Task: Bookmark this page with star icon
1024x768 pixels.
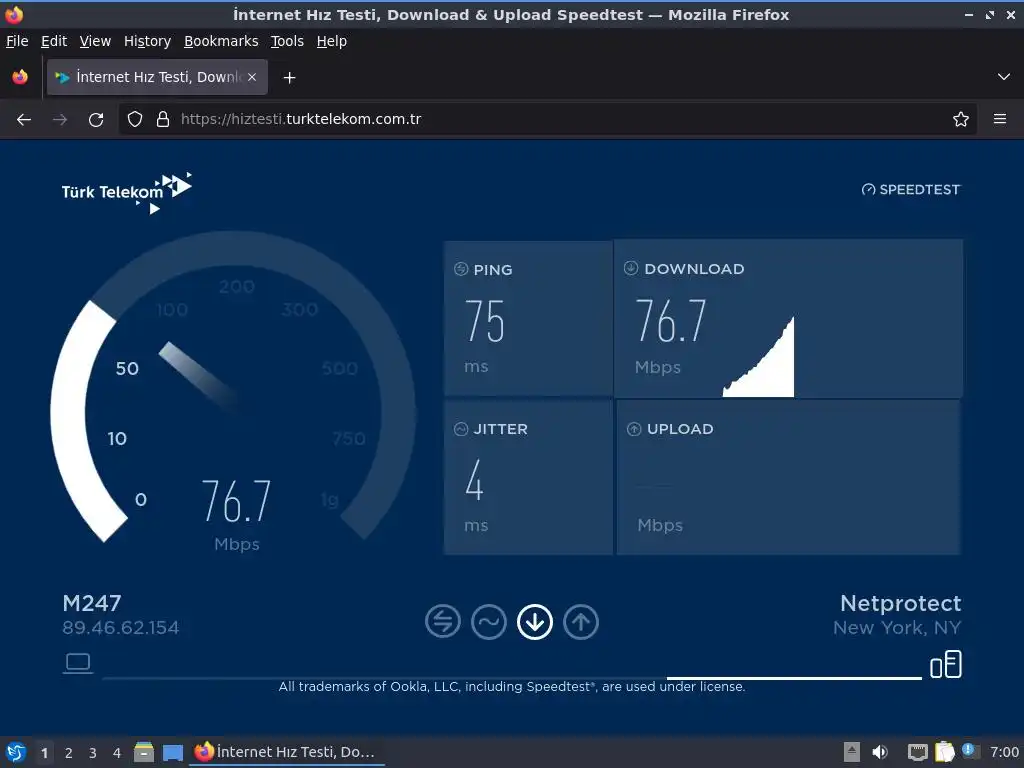Action: coord(961,120)
